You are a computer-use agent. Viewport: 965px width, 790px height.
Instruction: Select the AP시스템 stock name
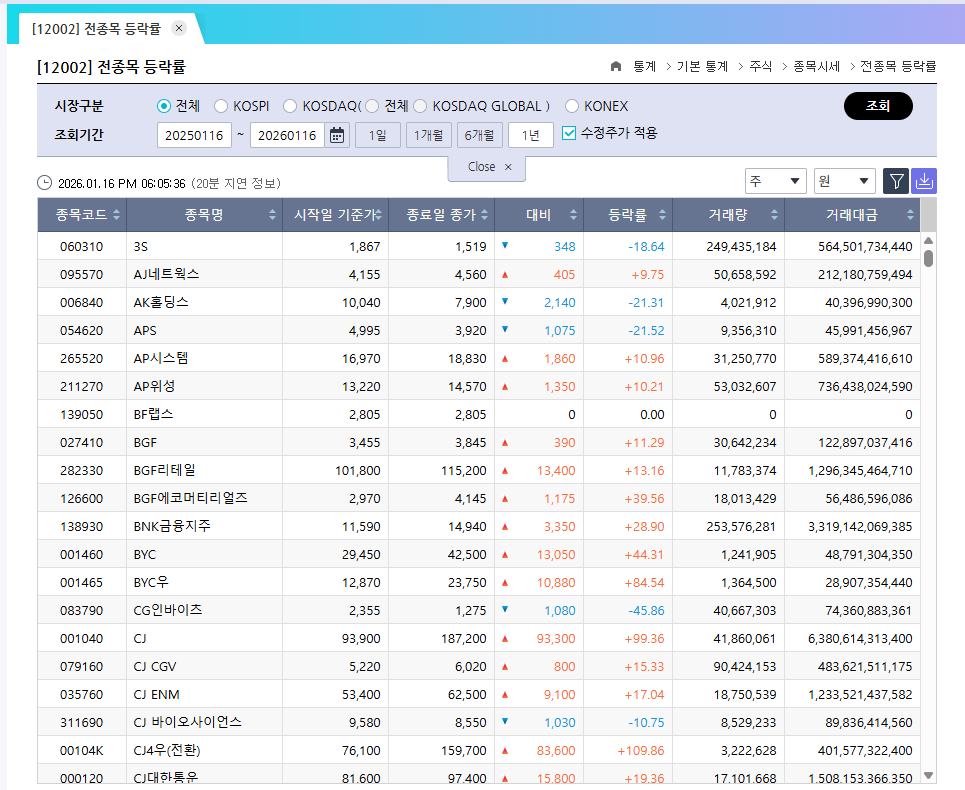161,358
